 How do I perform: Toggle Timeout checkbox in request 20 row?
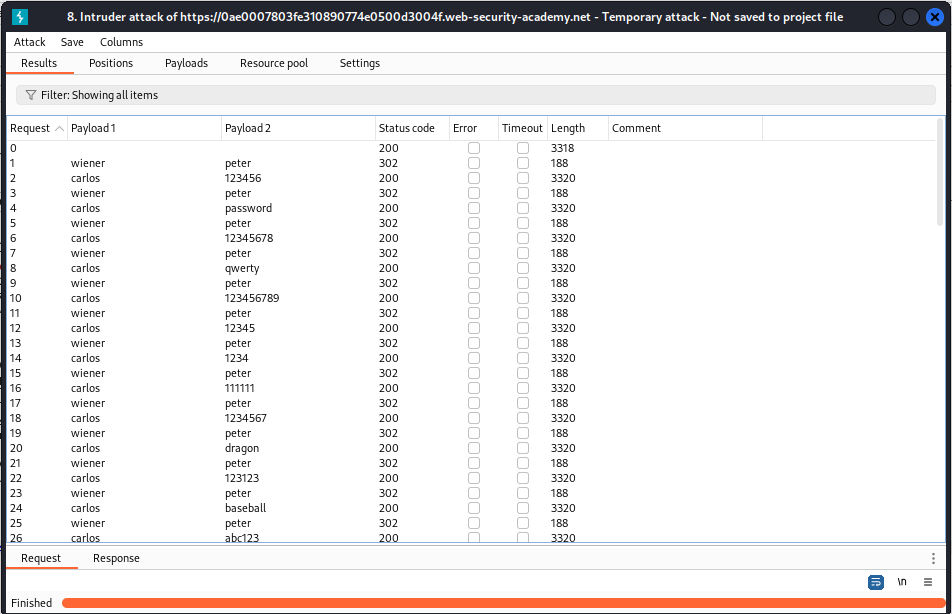tap(523, 448)
